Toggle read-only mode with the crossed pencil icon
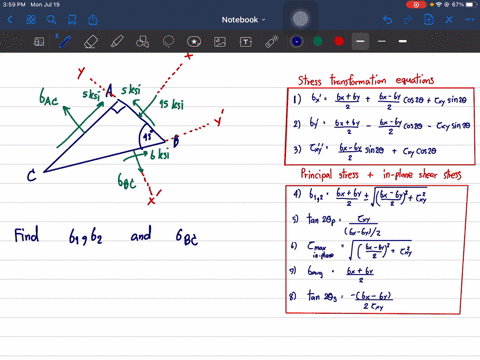 pyautogui.click(x=449, y=20)
